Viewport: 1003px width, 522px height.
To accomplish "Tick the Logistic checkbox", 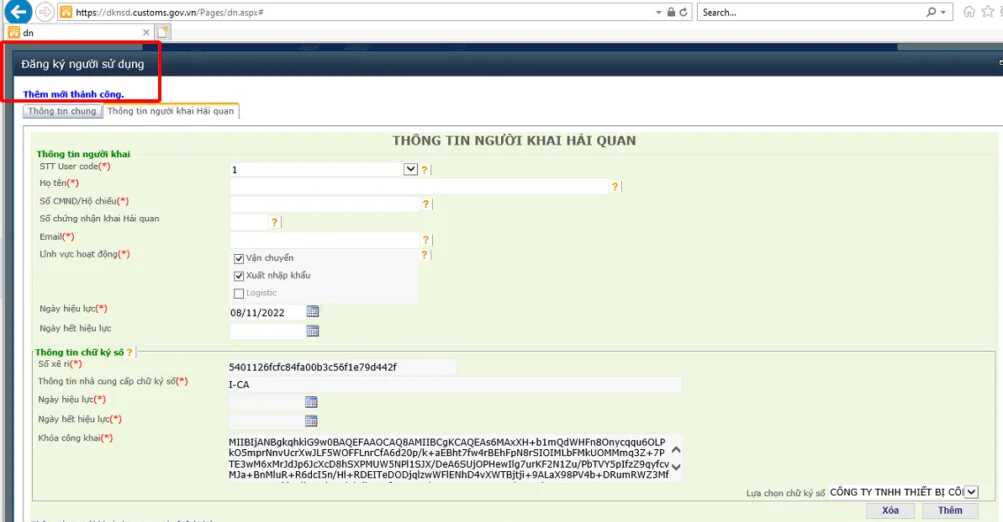I will [239, 293].
